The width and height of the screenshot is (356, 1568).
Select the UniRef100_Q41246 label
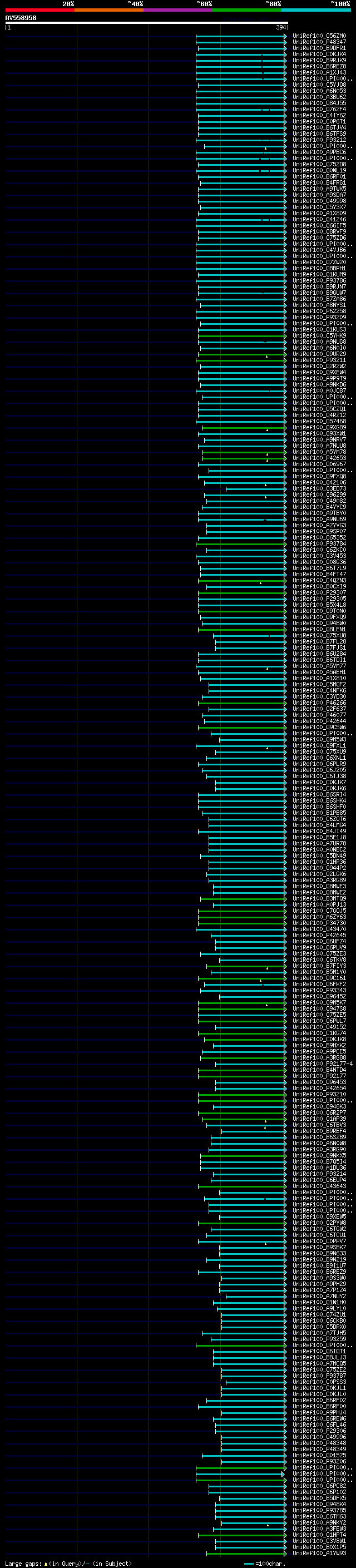(x=319, y=219)
